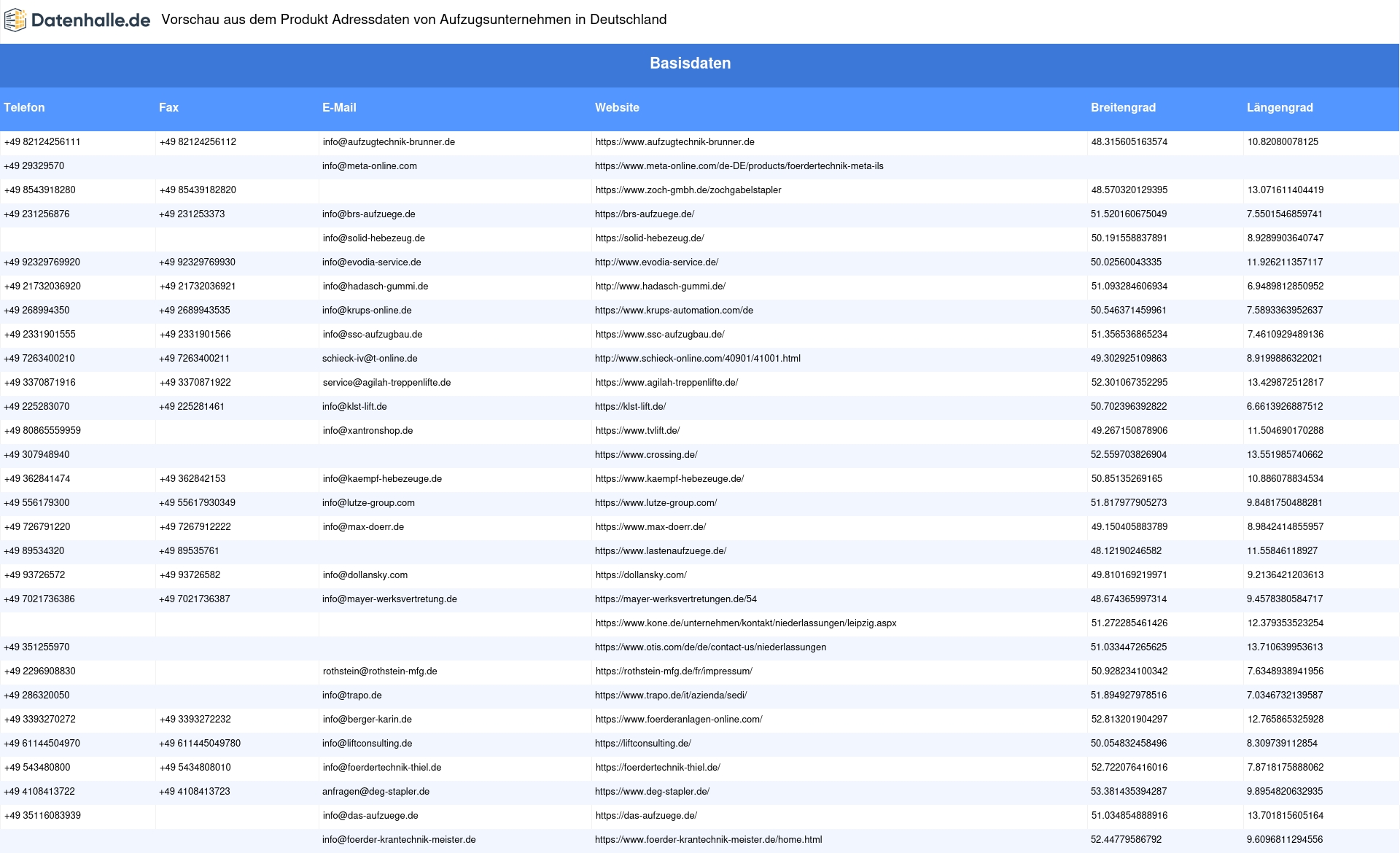
Task: Select phone number +49 8543918280
Action: coord(40,190)
